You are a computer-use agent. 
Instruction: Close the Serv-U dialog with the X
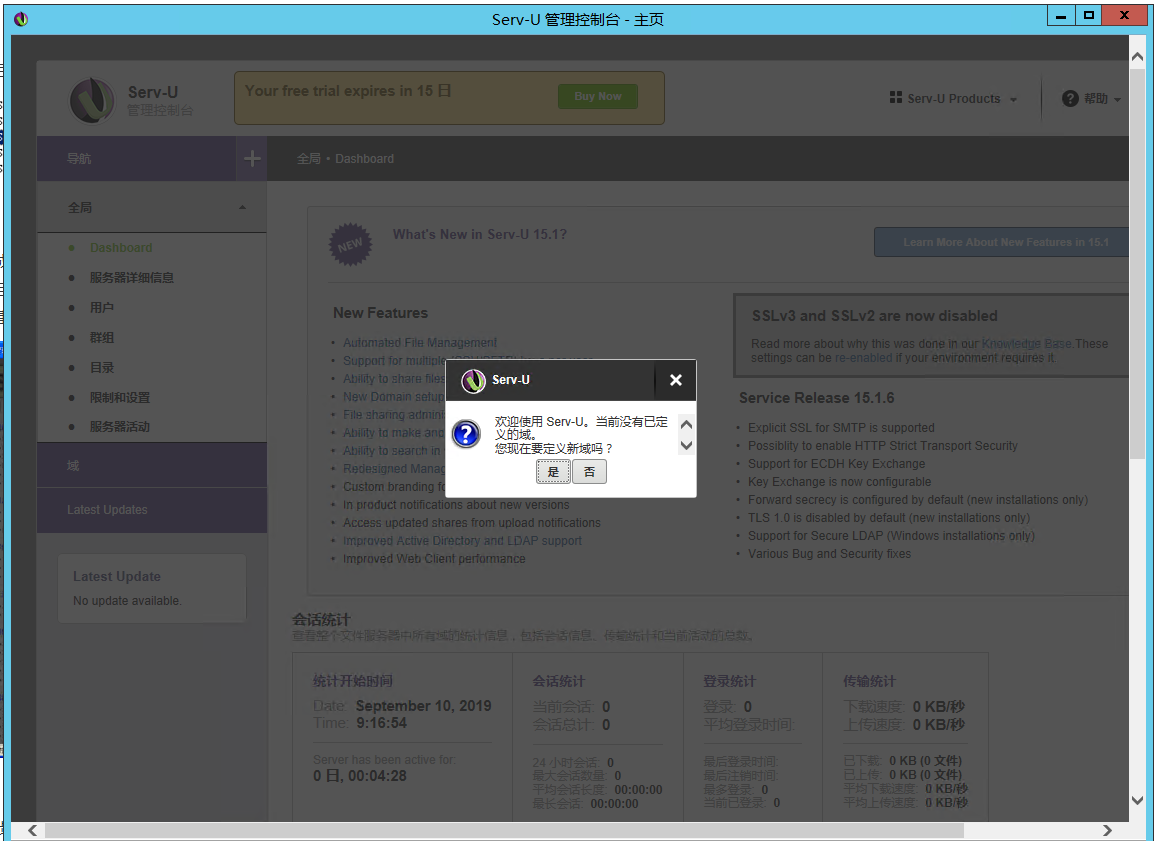pyautogui.click(x=676, y=380)
